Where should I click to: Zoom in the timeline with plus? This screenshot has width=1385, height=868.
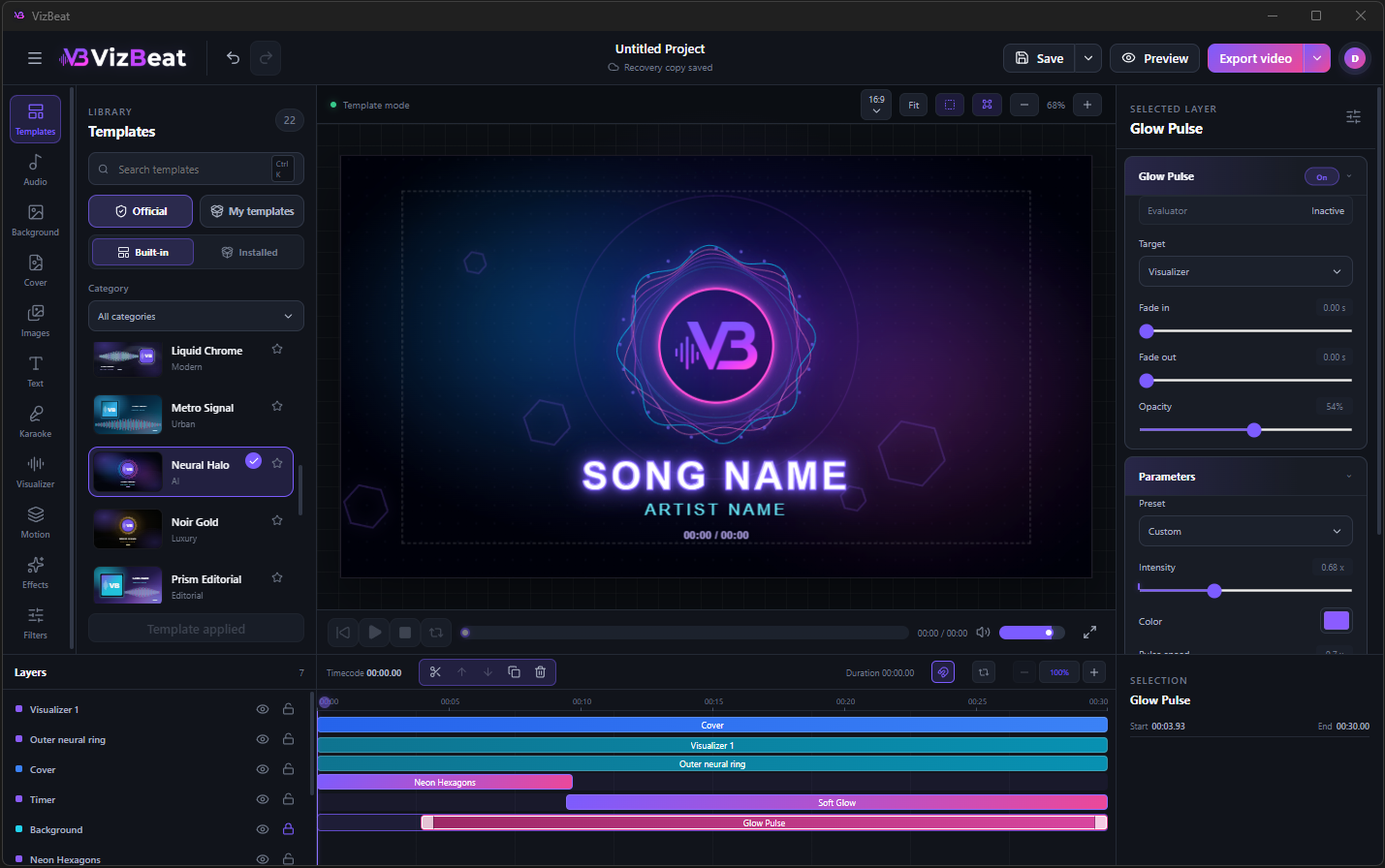(x=1094, y=672)
